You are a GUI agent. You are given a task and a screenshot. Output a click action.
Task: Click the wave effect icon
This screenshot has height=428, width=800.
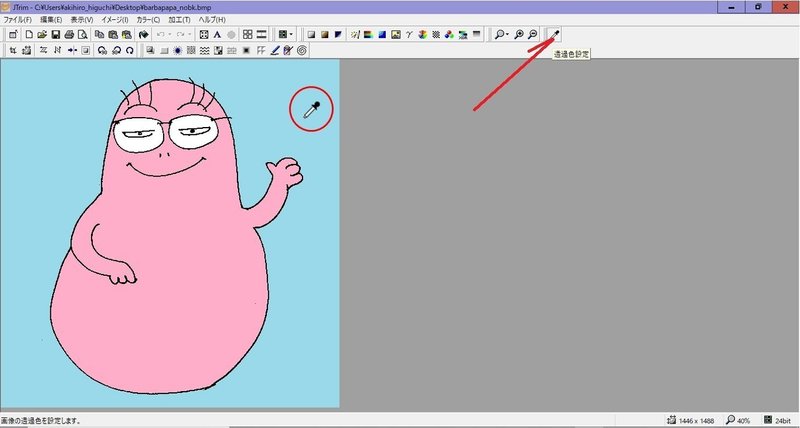click(x=204, y=50)
